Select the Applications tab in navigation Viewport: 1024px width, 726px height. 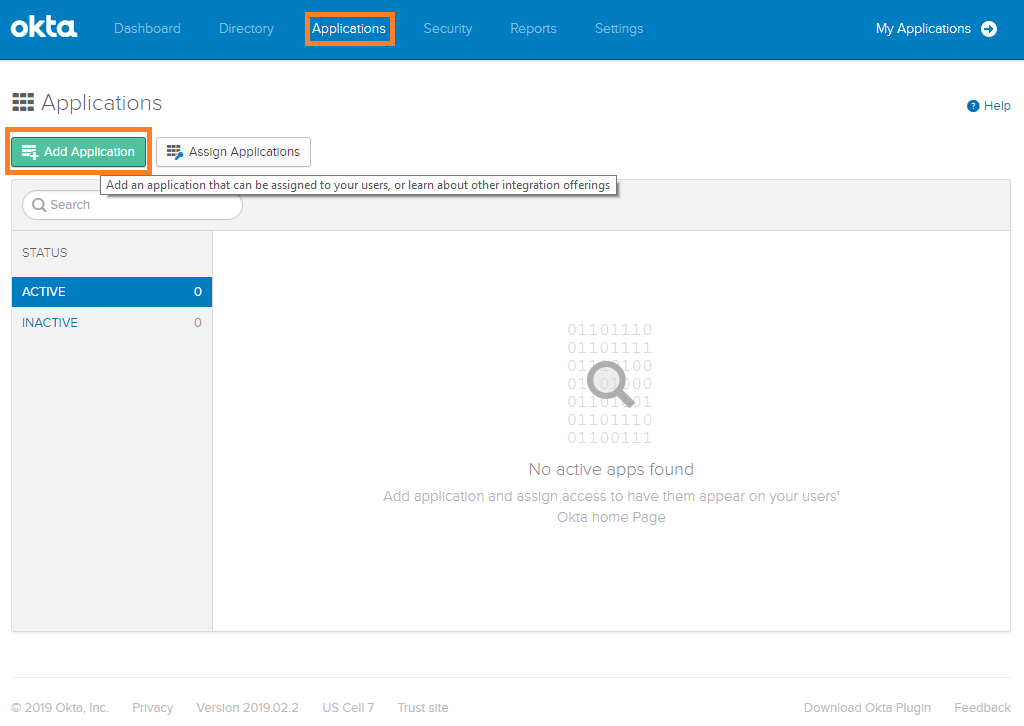[x=349, y=29]
